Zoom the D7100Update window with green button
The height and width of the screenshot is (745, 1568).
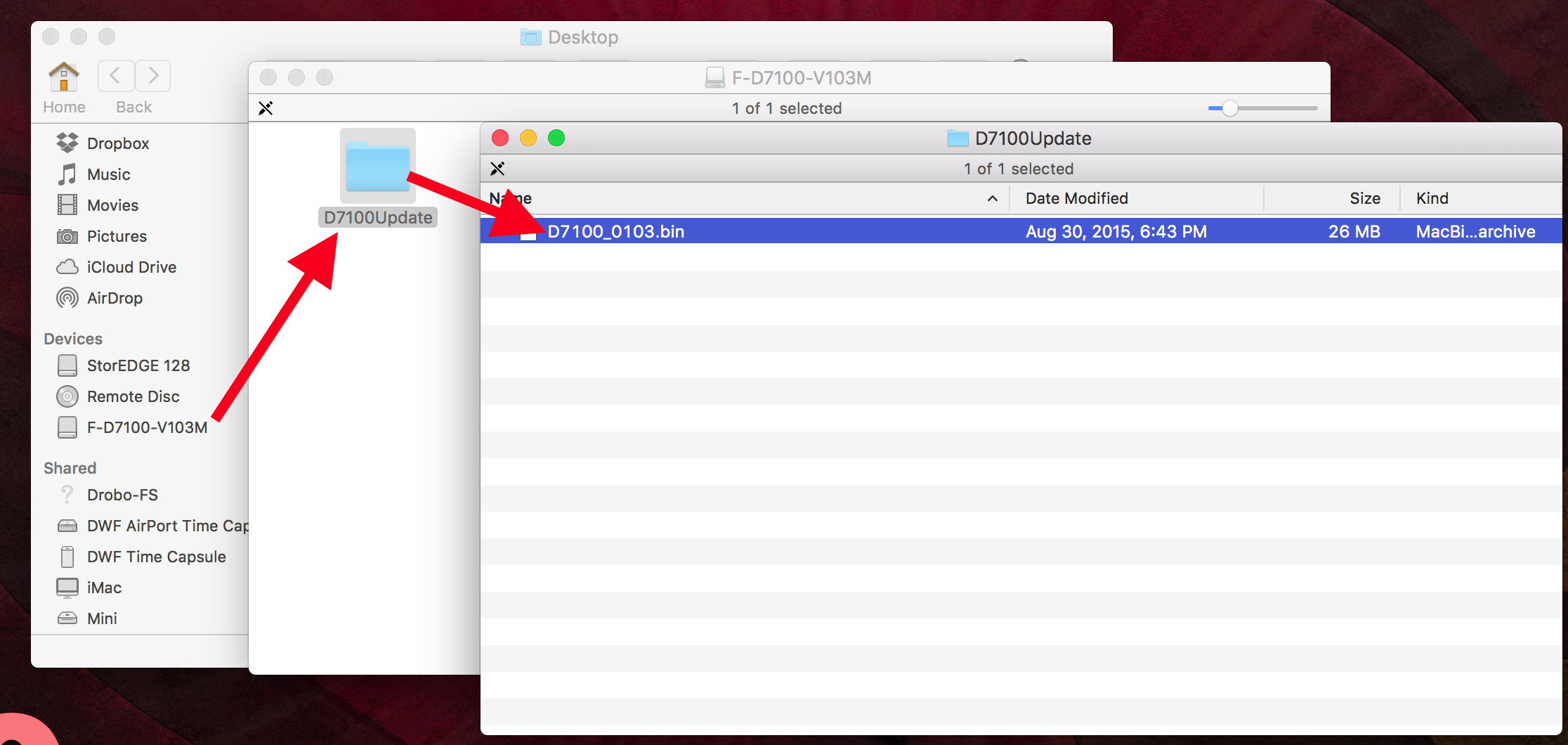click(x=556, y=138)
